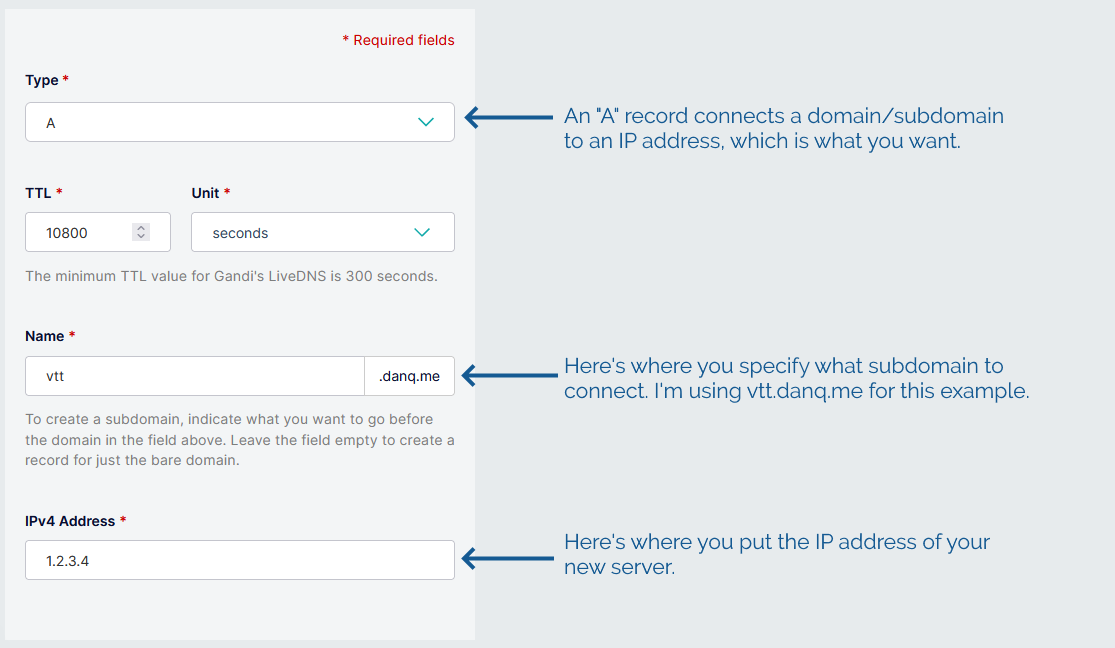The width and height of the screenshot is (1115, 648).
Task: Click the blue arrow pointing at IPv4 field
Action: (x=510, y=559)
